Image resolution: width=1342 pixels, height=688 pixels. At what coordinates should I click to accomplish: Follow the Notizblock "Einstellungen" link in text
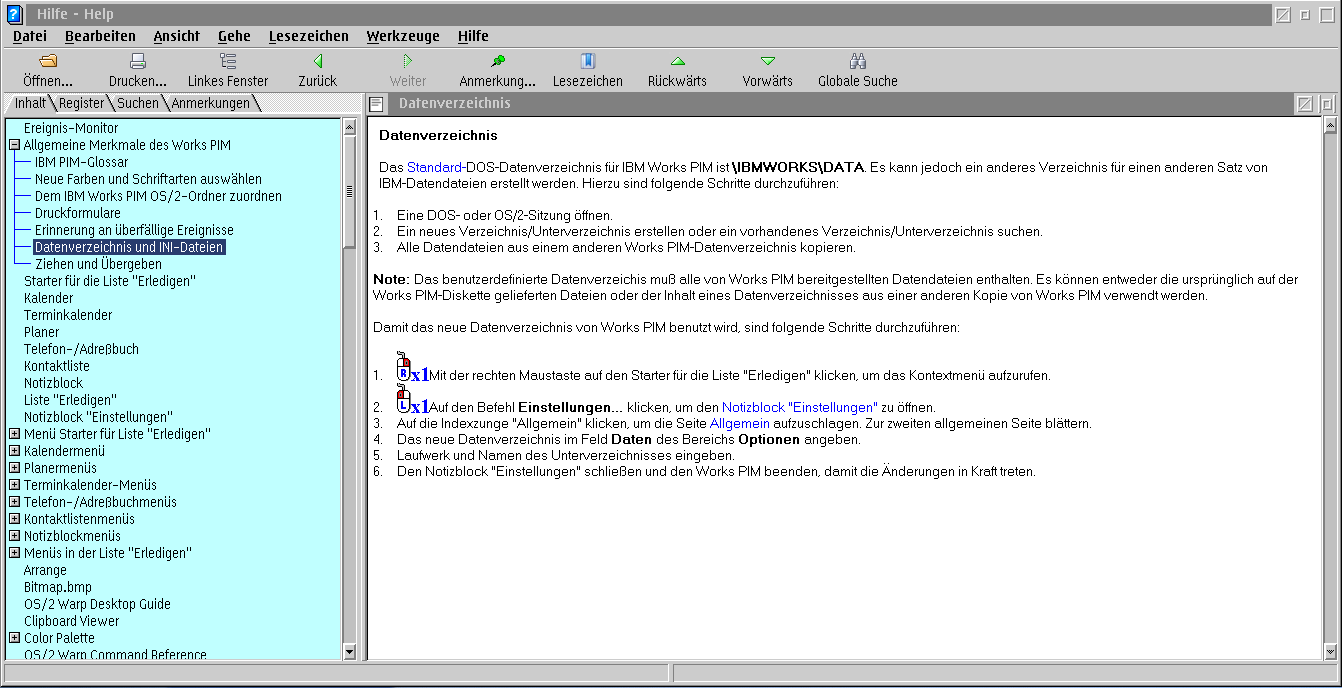(x=800, y=407)
